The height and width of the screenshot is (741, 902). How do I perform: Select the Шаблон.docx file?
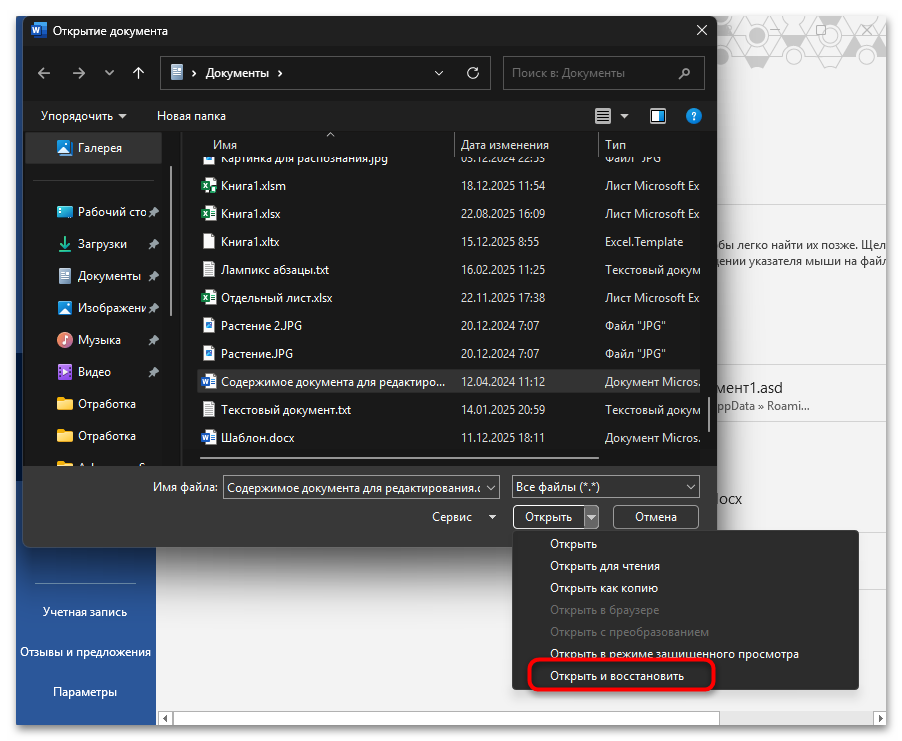coord(257,438)
